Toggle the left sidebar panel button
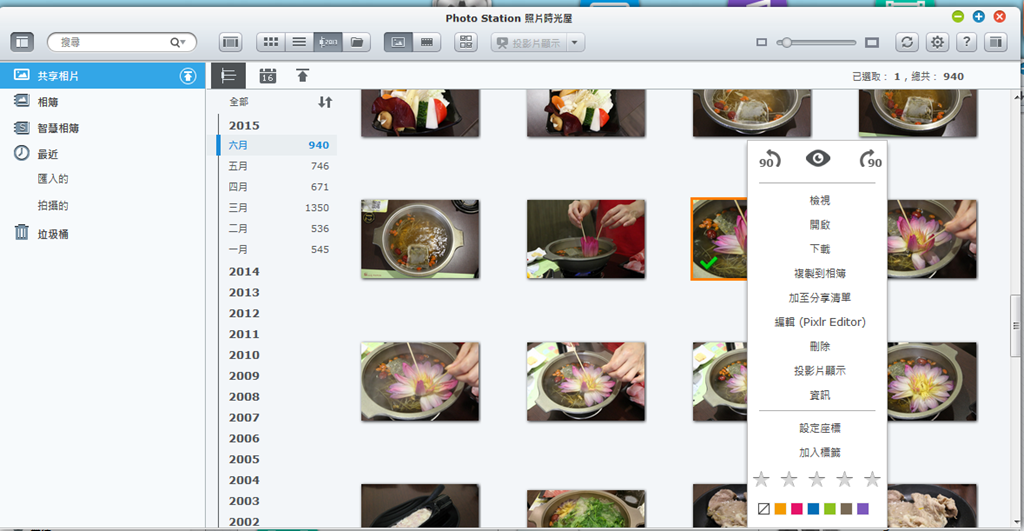The image size is (1024, 531). (22, 42)
